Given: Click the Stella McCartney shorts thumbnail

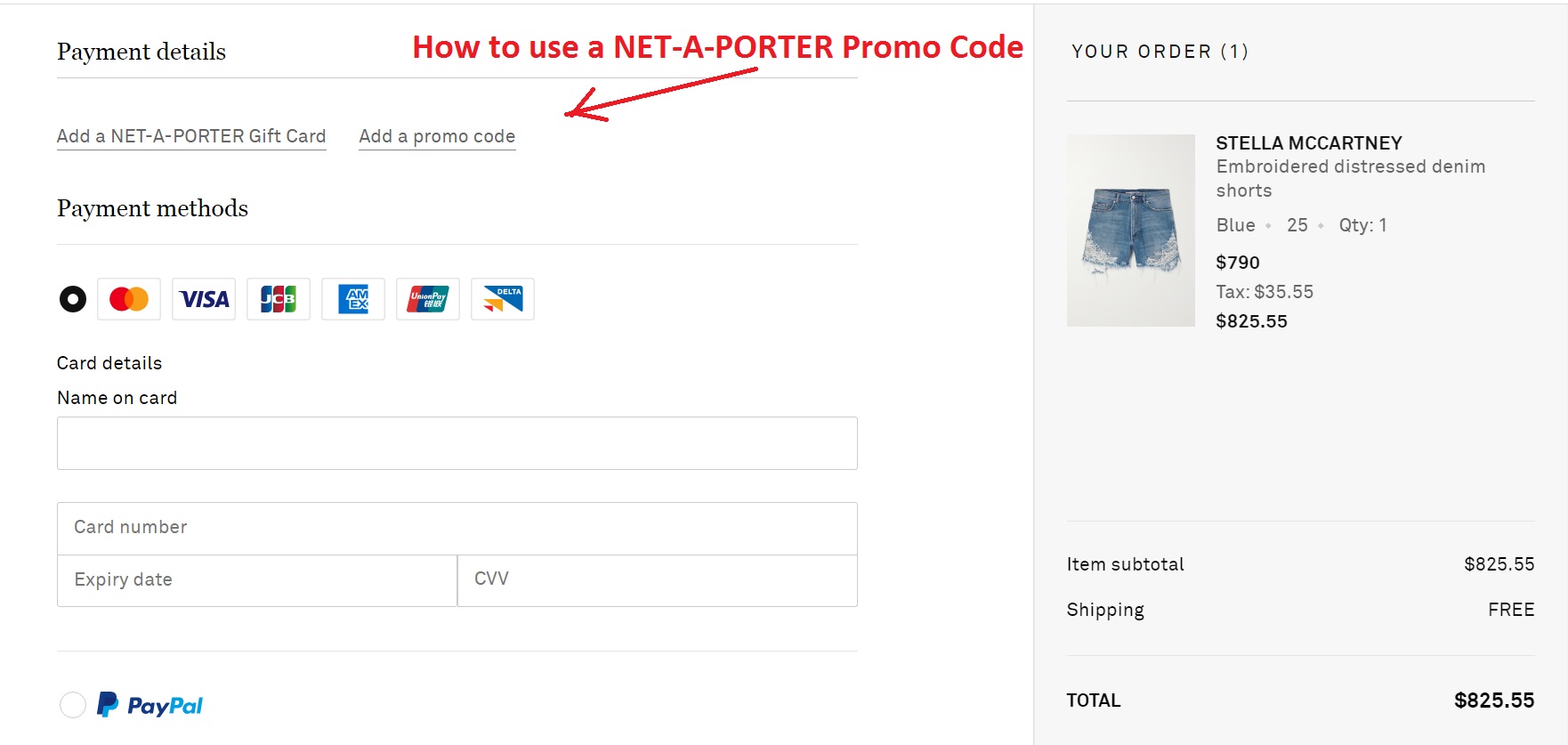Looking at the screenshot, I should click(x=1130, y=230).
